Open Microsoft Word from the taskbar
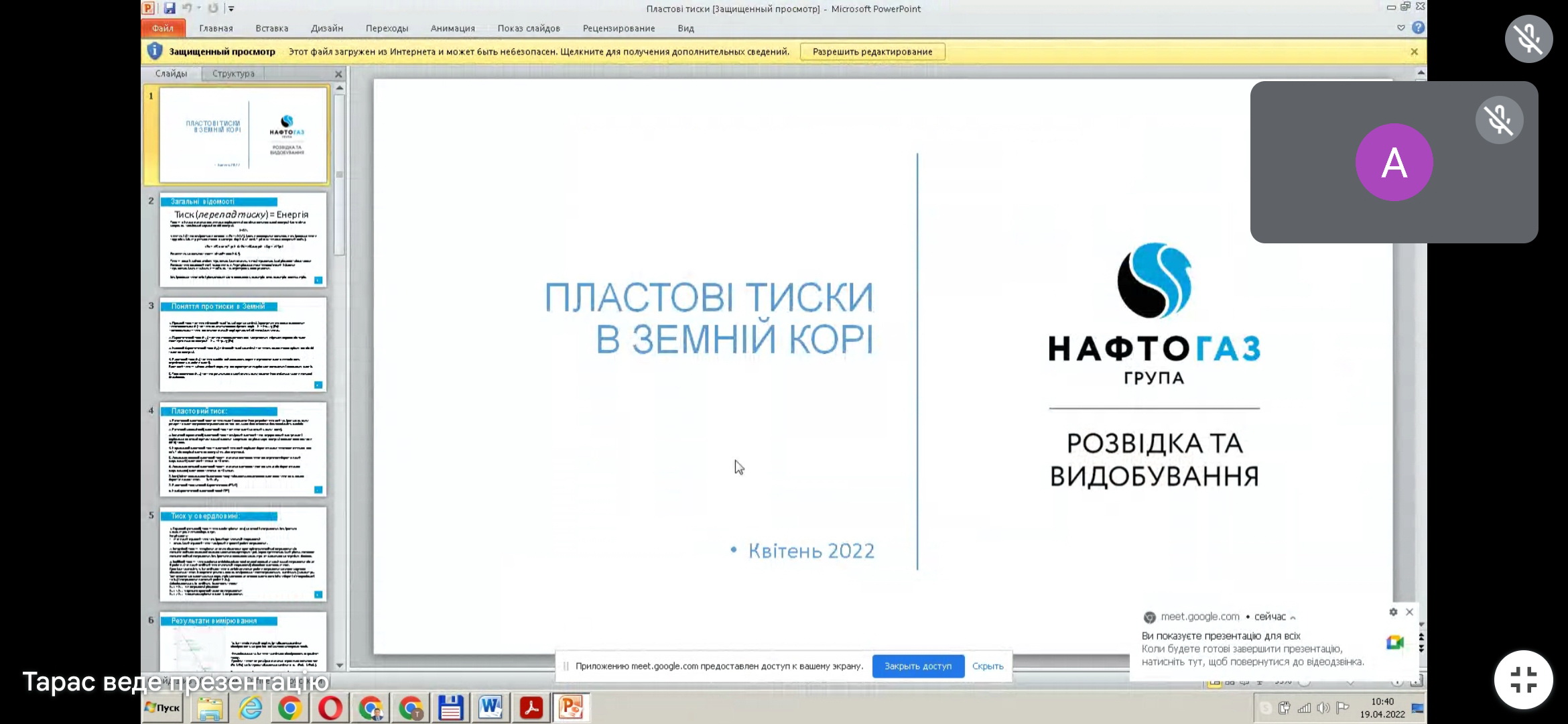Image resolution: width=1568 pixels, height=724 pixels. tap(491, 708)
